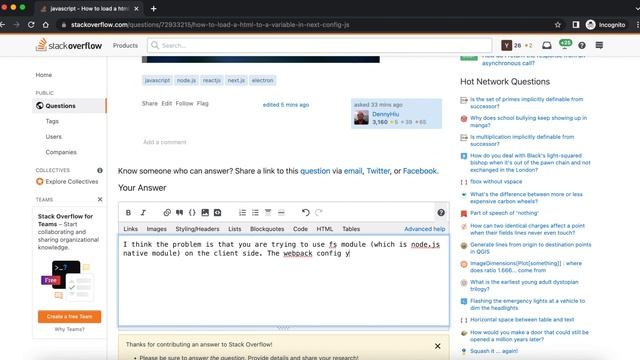Open the Incognito profile button
The image size is (640, 360).
point(605,25)
